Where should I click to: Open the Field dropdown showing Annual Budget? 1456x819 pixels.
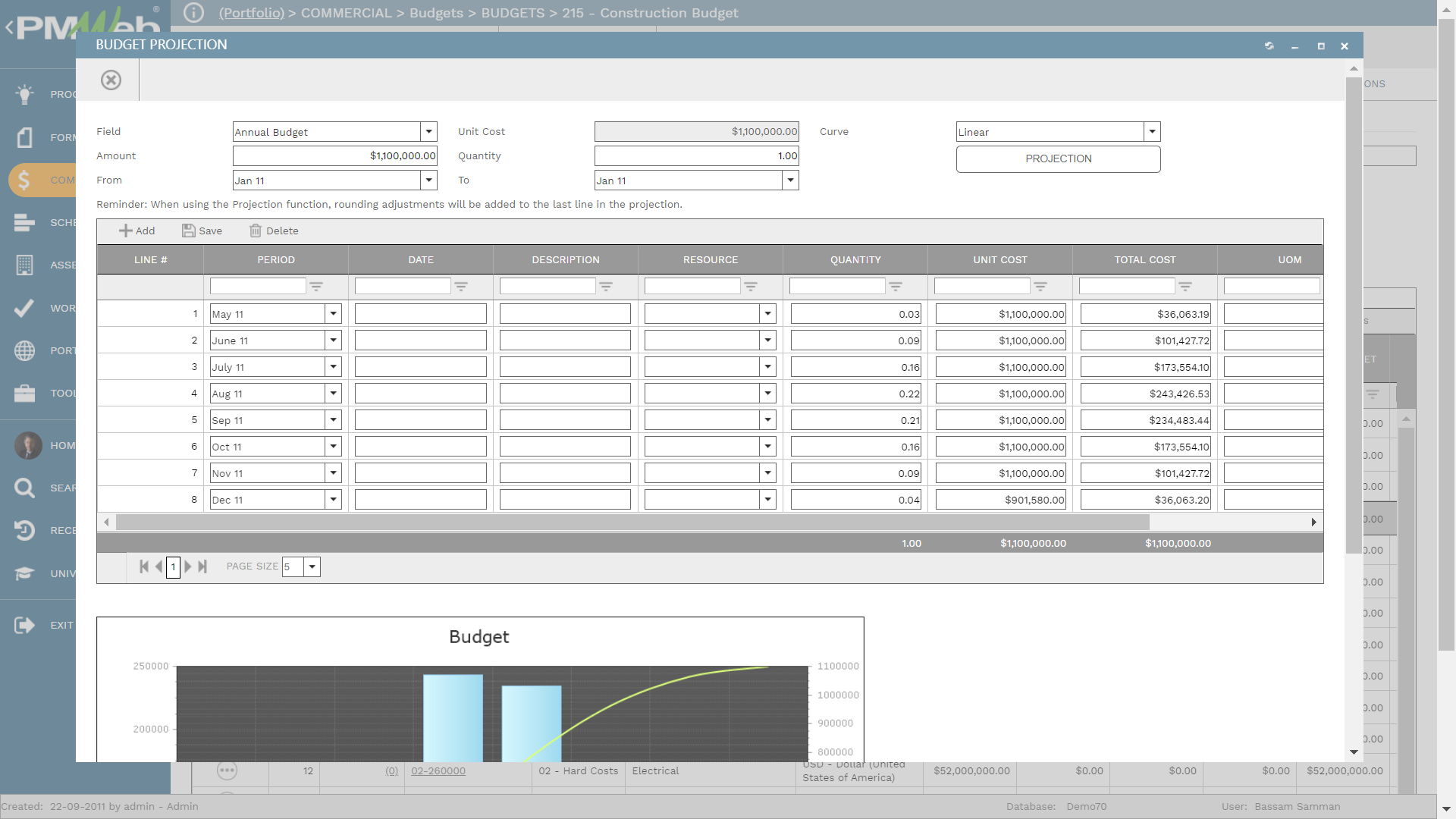429,131
